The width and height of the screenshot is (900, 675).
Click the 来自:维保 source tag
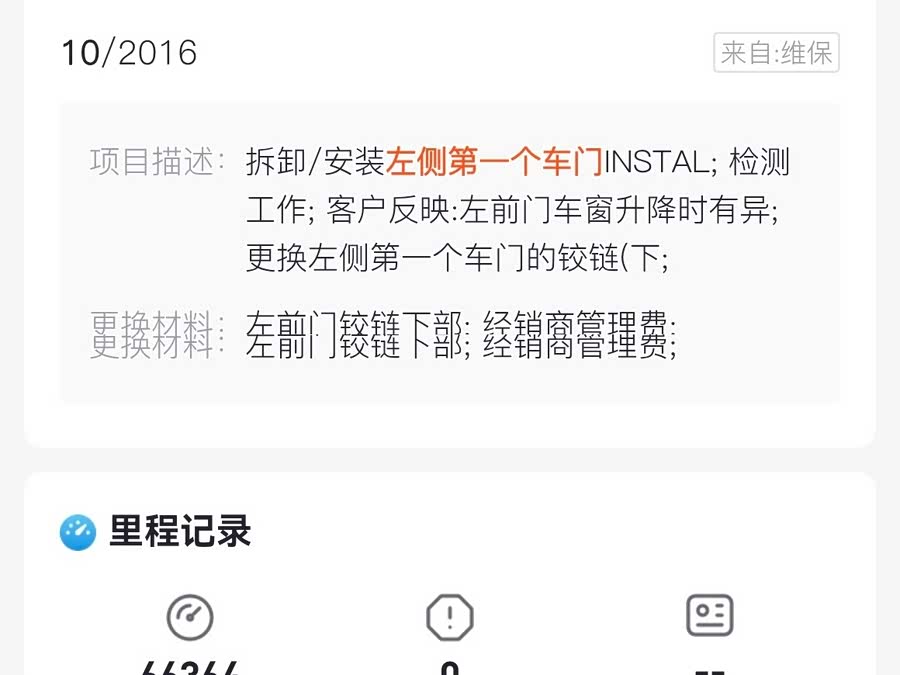pyautogui.click(x=777, y=53)
